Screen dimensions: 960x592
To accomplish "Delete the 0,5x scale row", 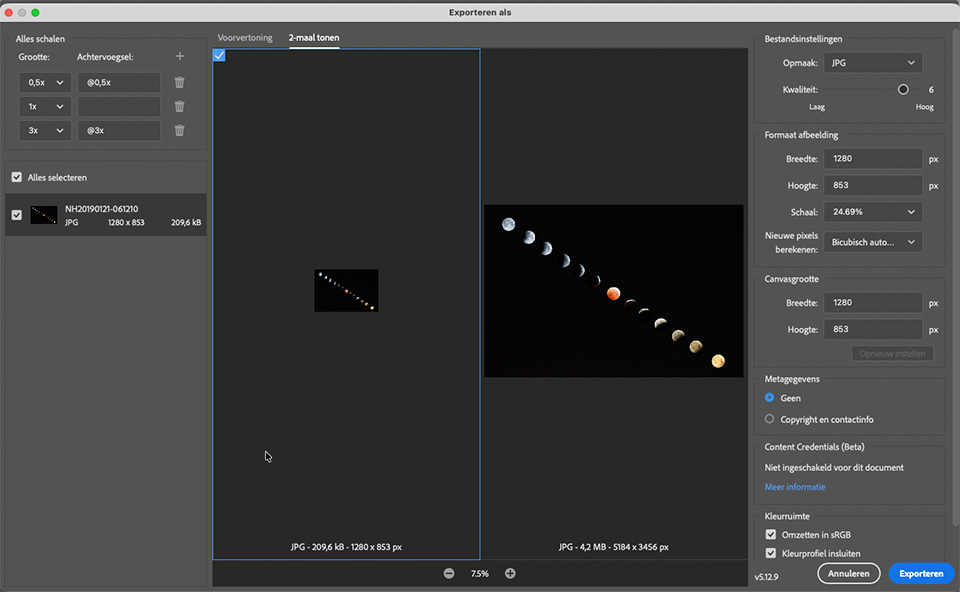I will pyautogui.click(x=180, y=83).
